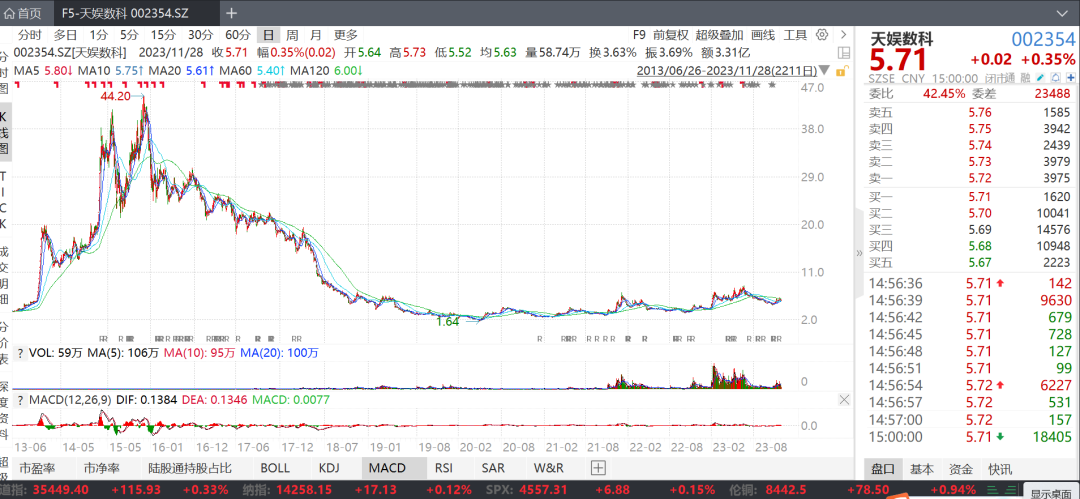The height and width of the screenshot is (499, 1080).
Task: Select the 日 daily period
Action: (x=268, y=35)
